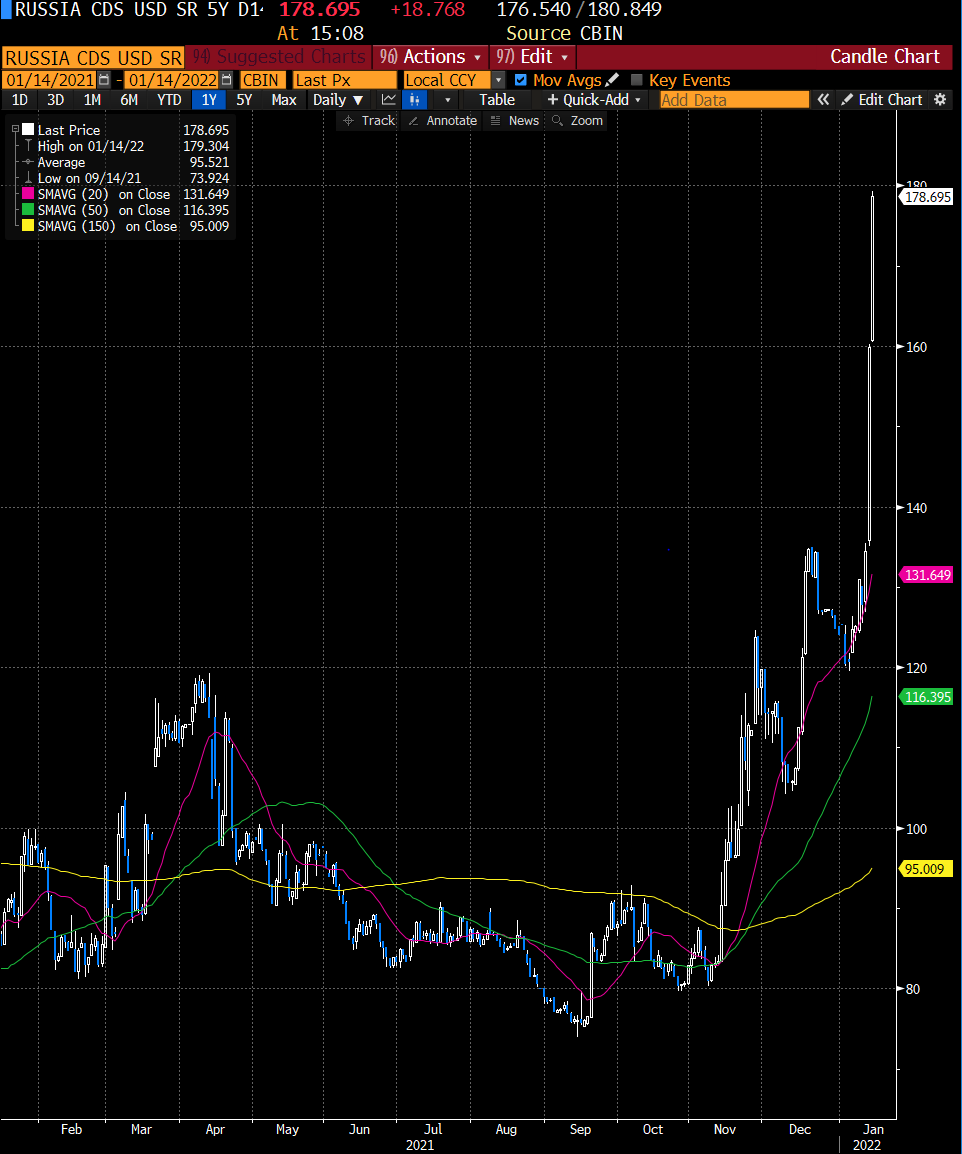Select the 5Y time range tab

tap(244, 99)
